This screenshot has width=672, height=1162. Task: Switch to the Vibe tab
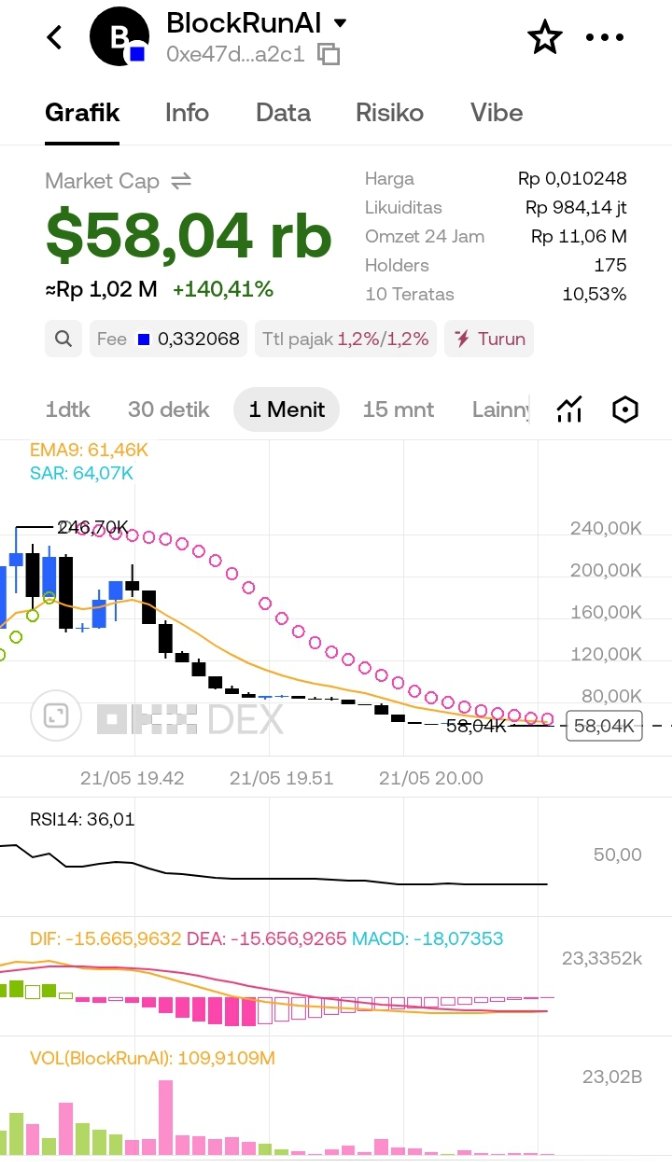[x=496, y=113]
